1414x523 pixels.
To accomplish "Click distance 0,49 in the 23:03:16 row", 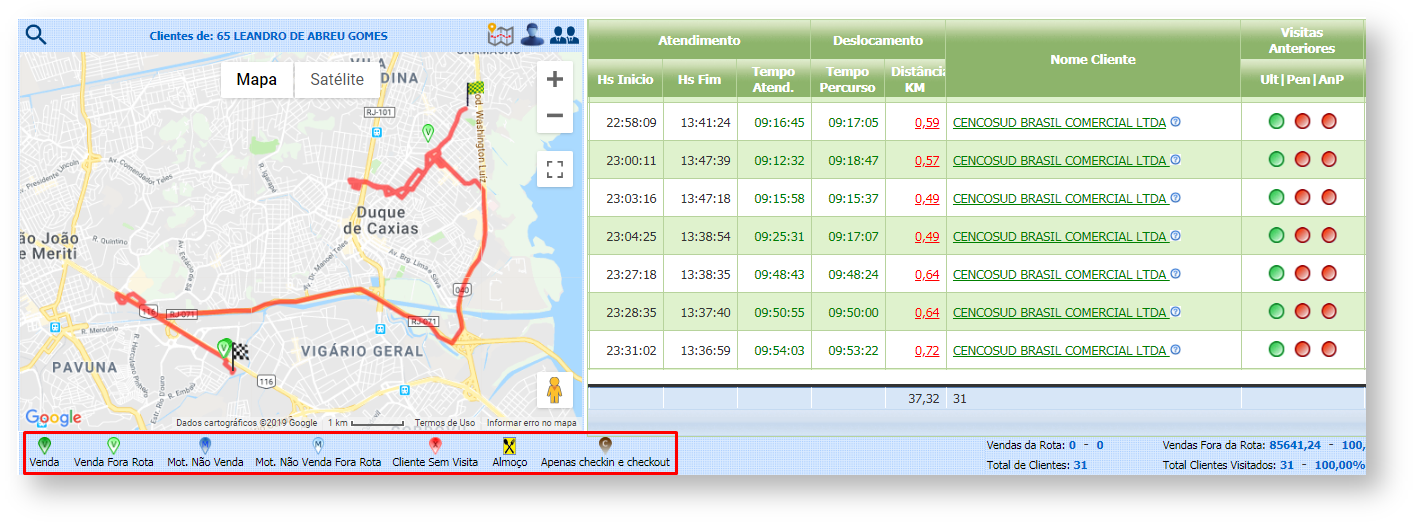I will (x=927, y=199).
